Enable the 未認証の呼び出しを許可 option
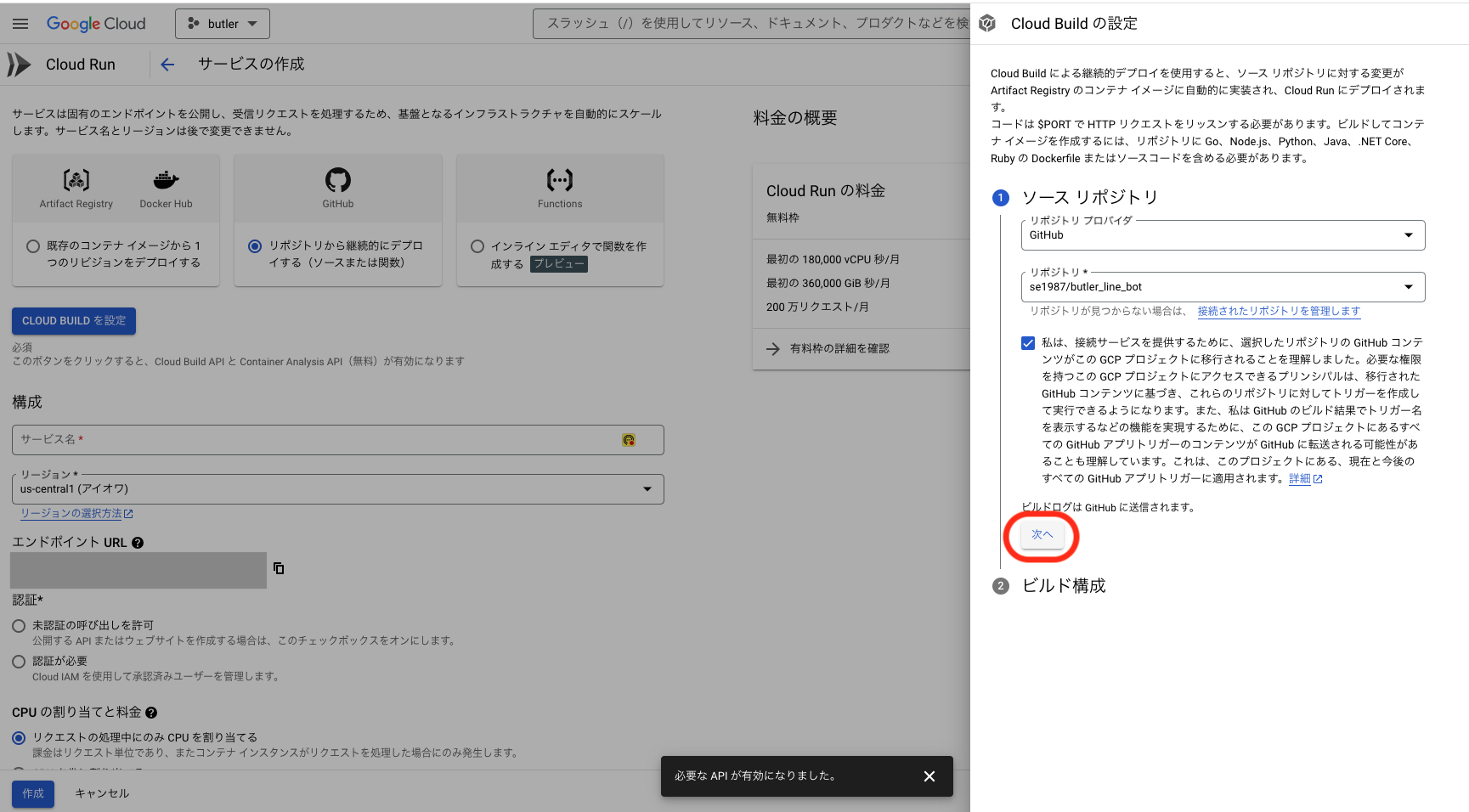 (x=18, y=626)
